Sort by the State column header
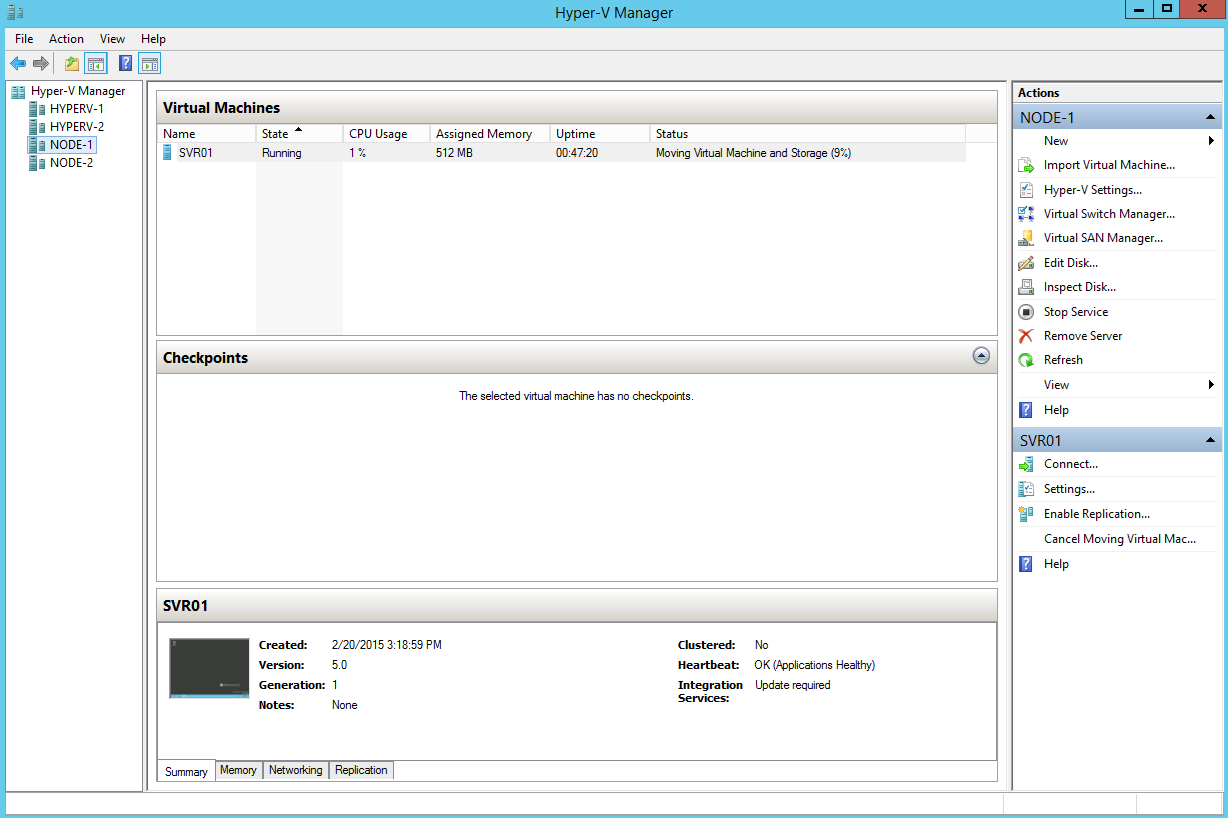This screenshot has width=1228, height=818. coord(299,134)
